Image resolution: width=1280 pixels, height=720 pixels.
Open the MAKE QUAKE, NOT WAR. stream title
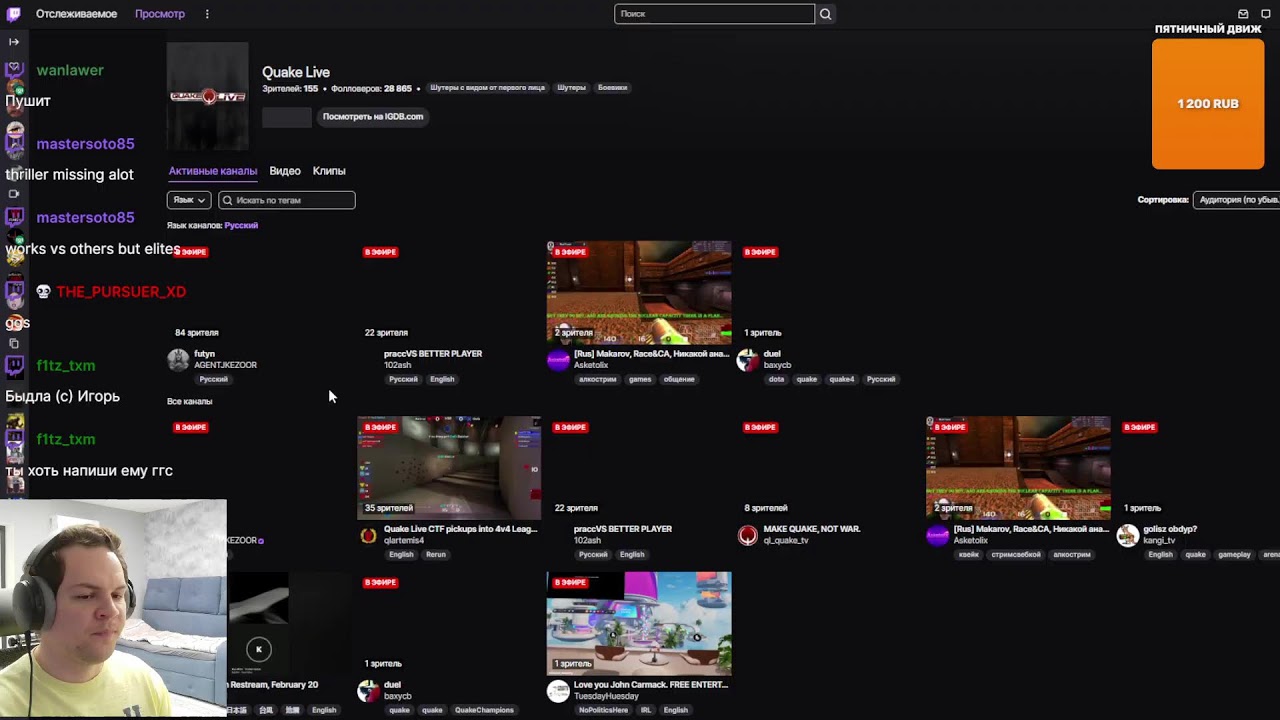point(812,529)
